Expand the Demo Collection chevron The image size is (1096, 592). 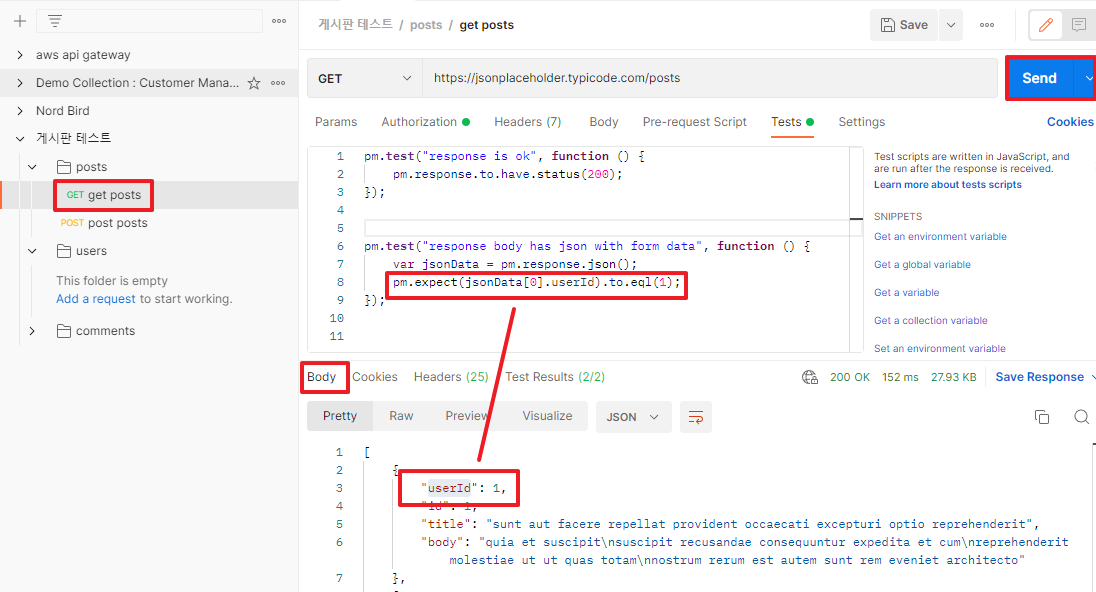[20, 82]
